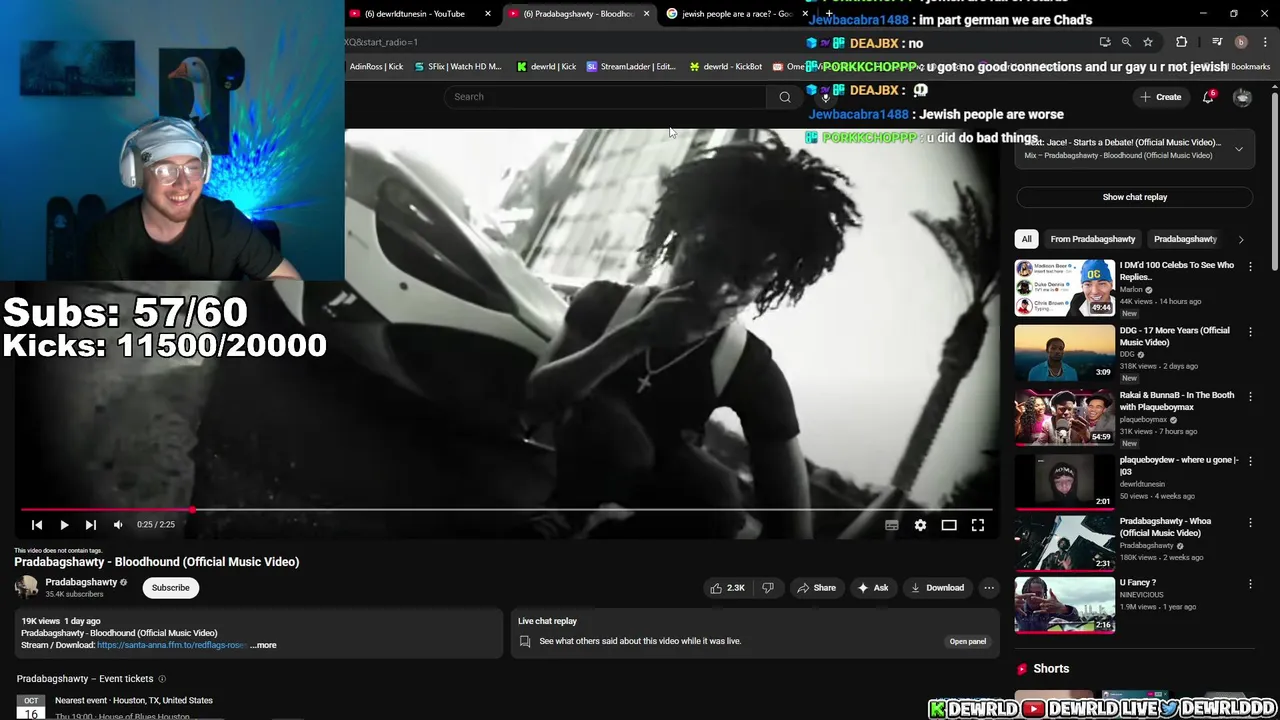The image size is (1280, 720).
Task: Seek on the video progress bar
Action: tap(507, 510)
